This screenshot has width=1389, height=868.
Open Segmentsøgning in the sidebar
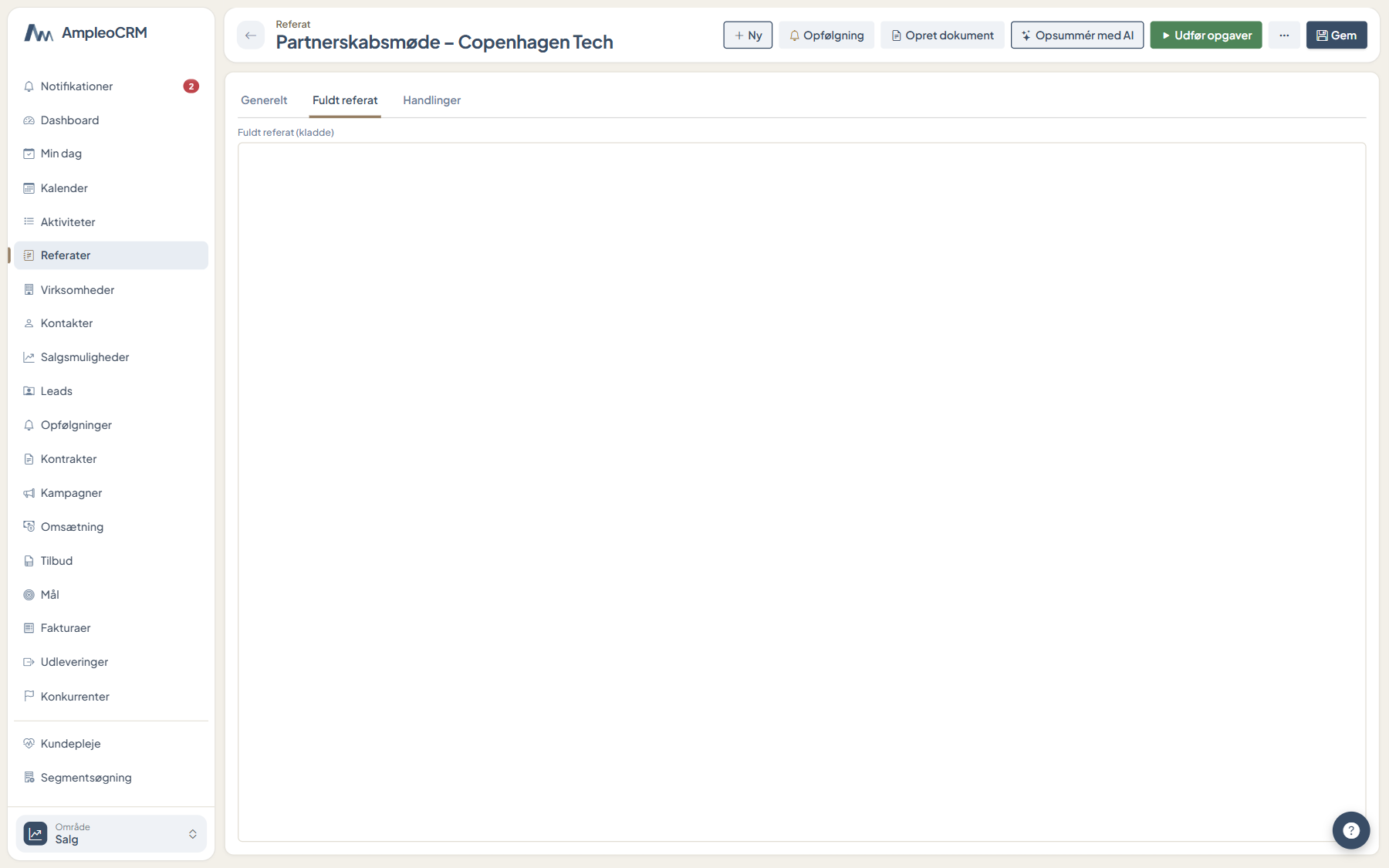tap(111, 778)
